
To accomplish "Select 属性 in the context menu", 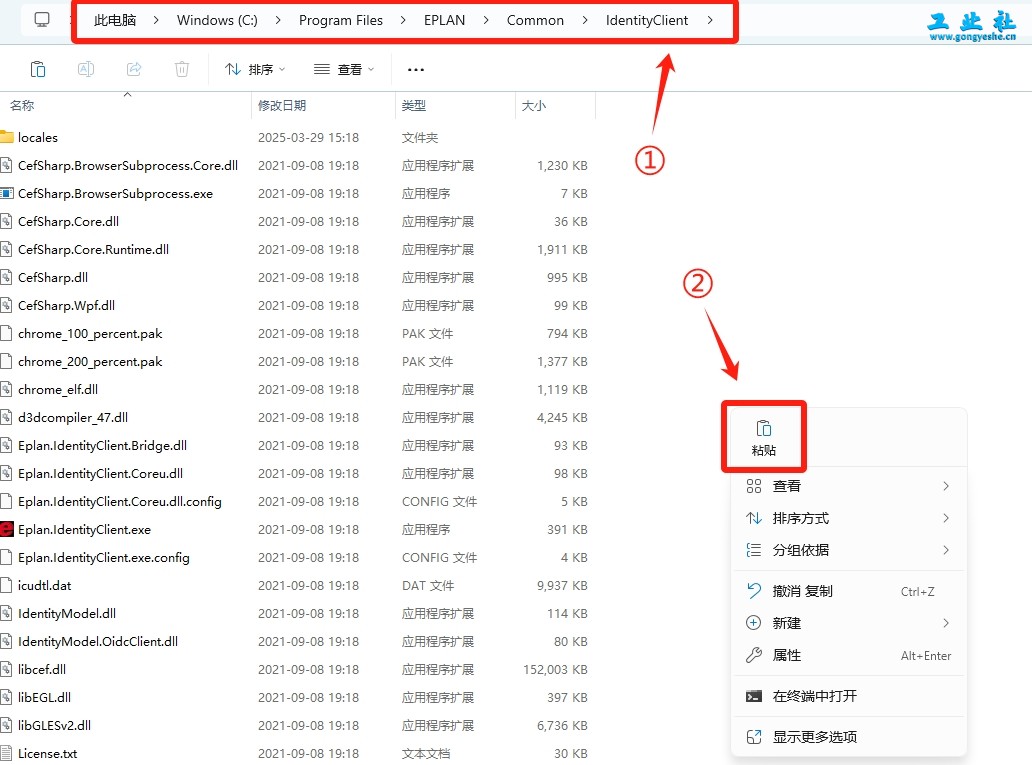I will (848, 655).
